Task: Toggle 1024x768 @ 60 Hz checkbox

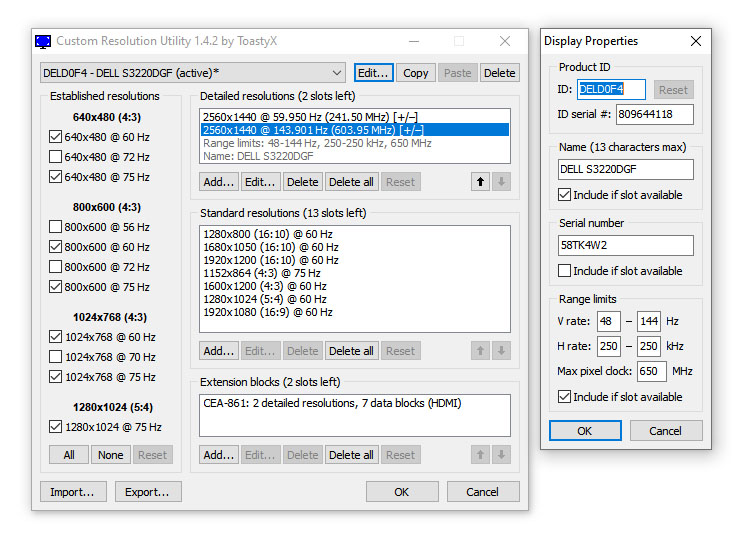Action: click(x=55, y=337)
